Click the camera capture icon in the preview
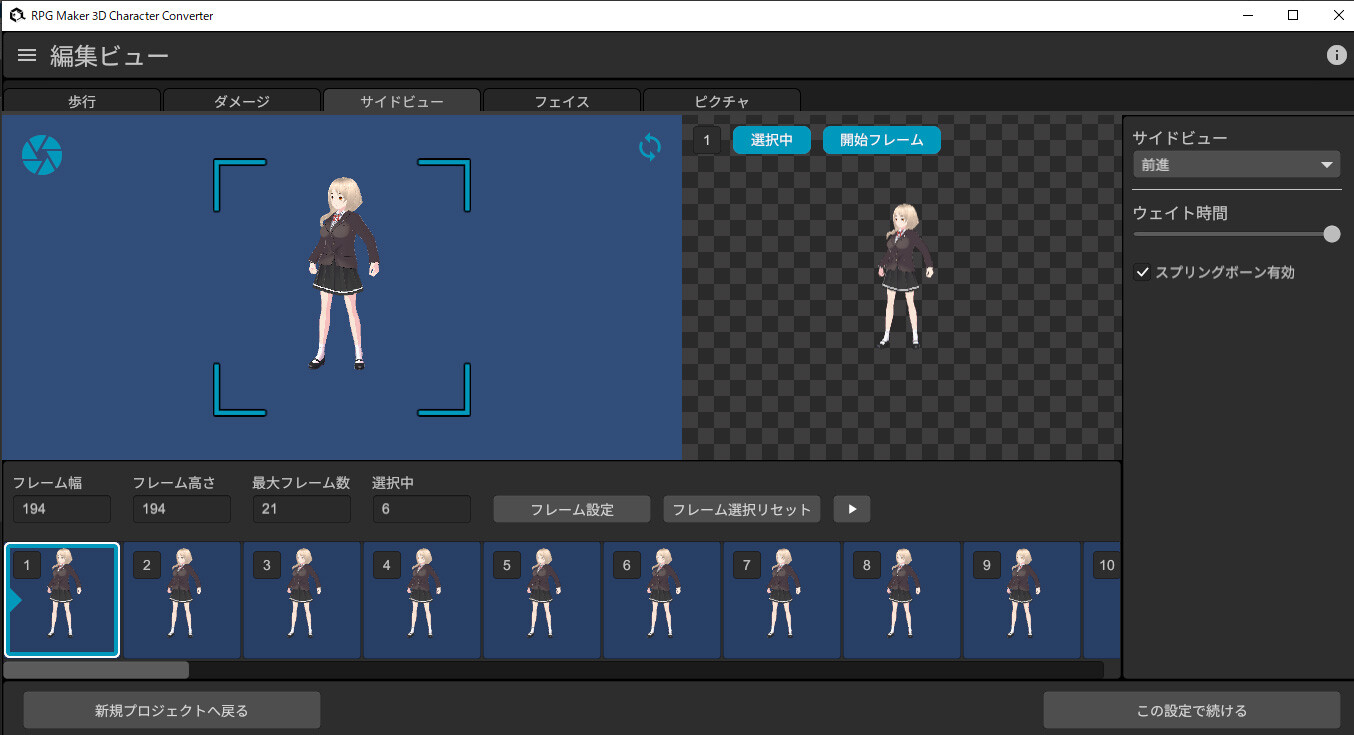 pyautogui.click(x=42, y=154)
